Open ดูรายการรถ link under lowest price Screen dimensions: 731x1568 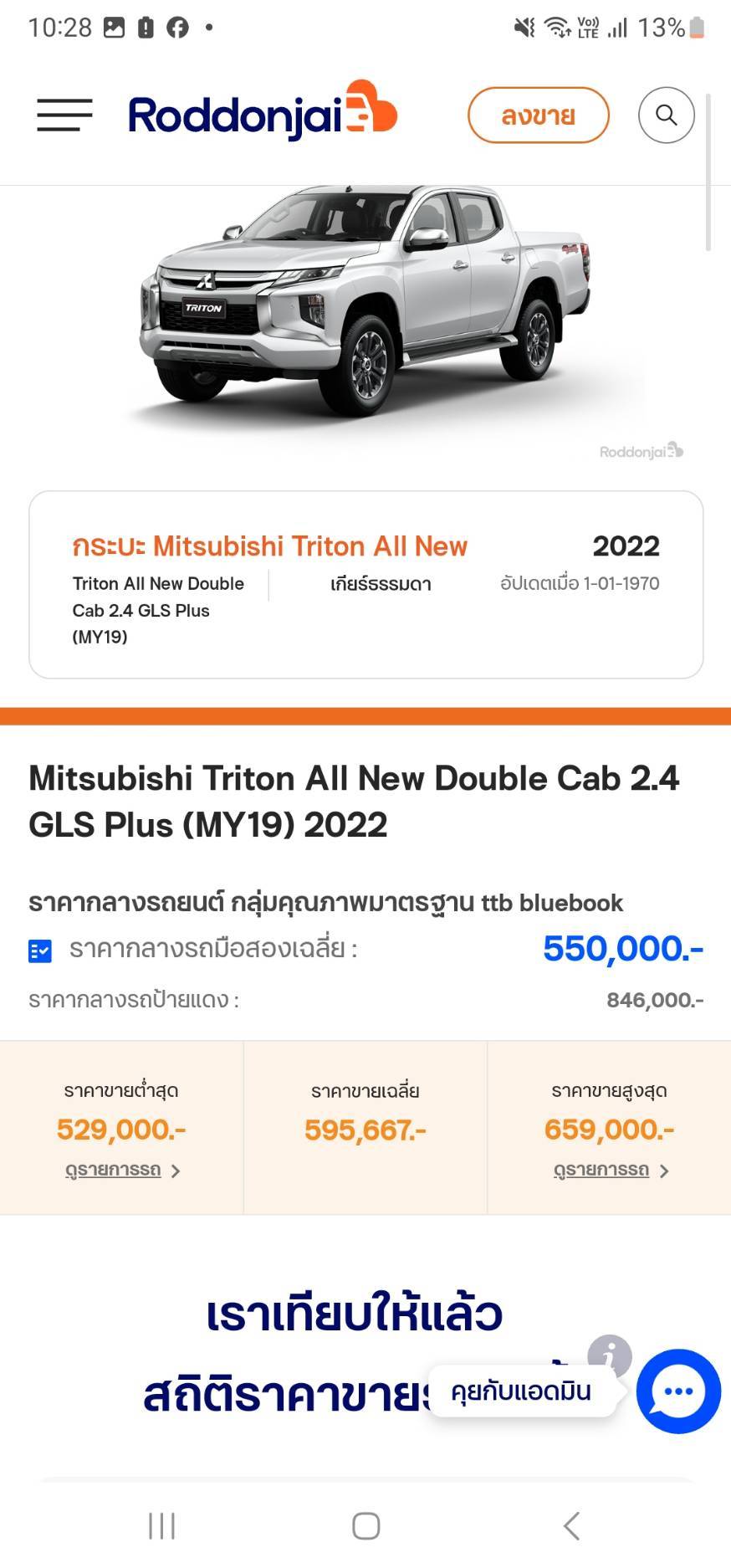pyautogui.click(x=113, y=1170)
